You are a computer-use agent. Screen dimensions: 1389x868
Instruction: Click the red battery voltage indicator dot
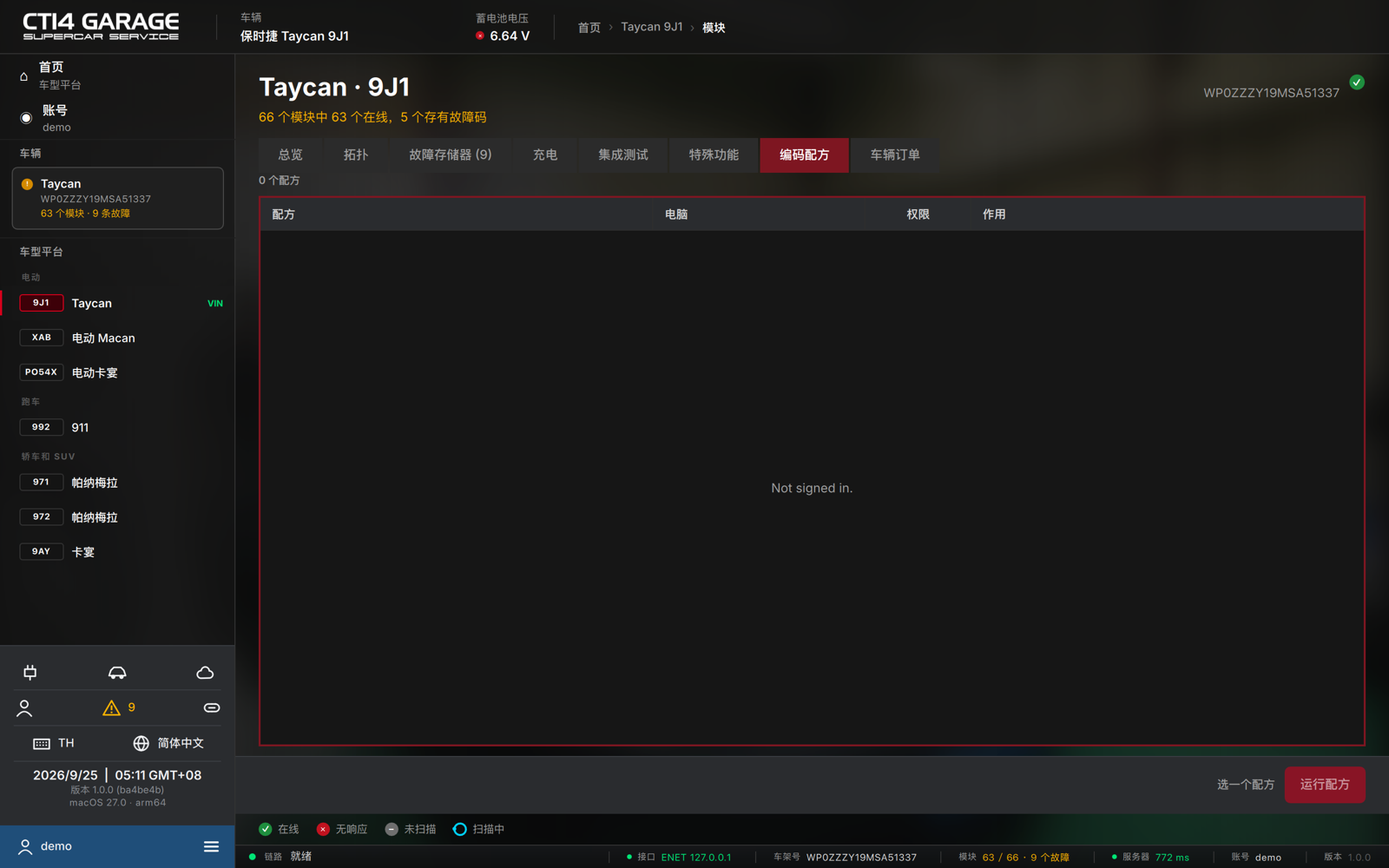click(480, 36)
